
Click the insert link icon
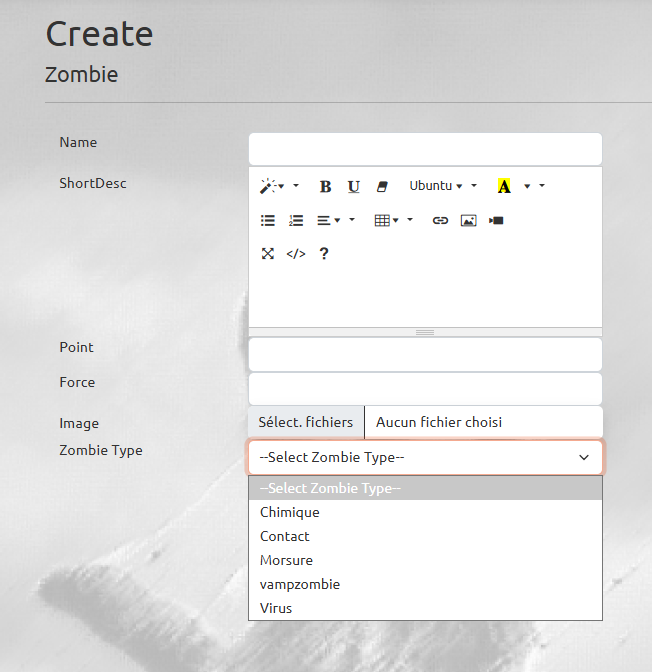(x=440, y=220)
